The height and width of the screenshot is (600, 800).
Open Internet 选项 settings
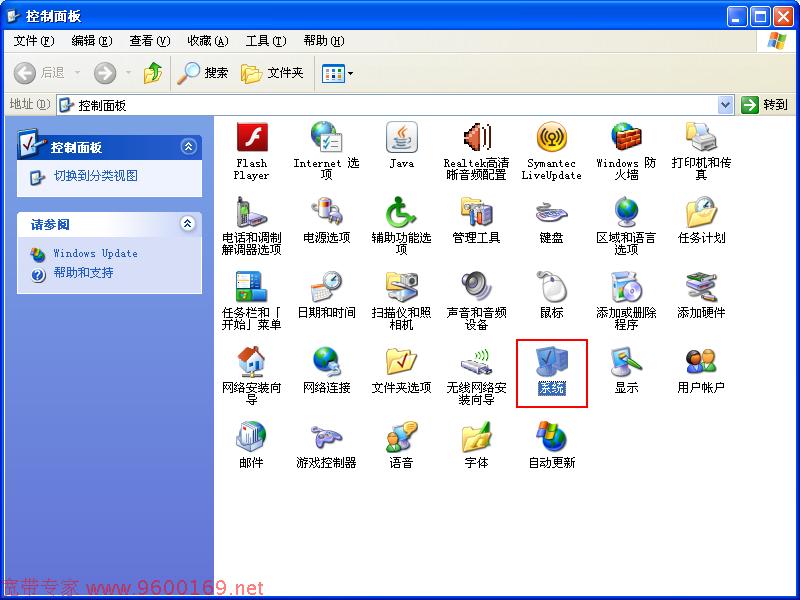(x=327, y=151)
